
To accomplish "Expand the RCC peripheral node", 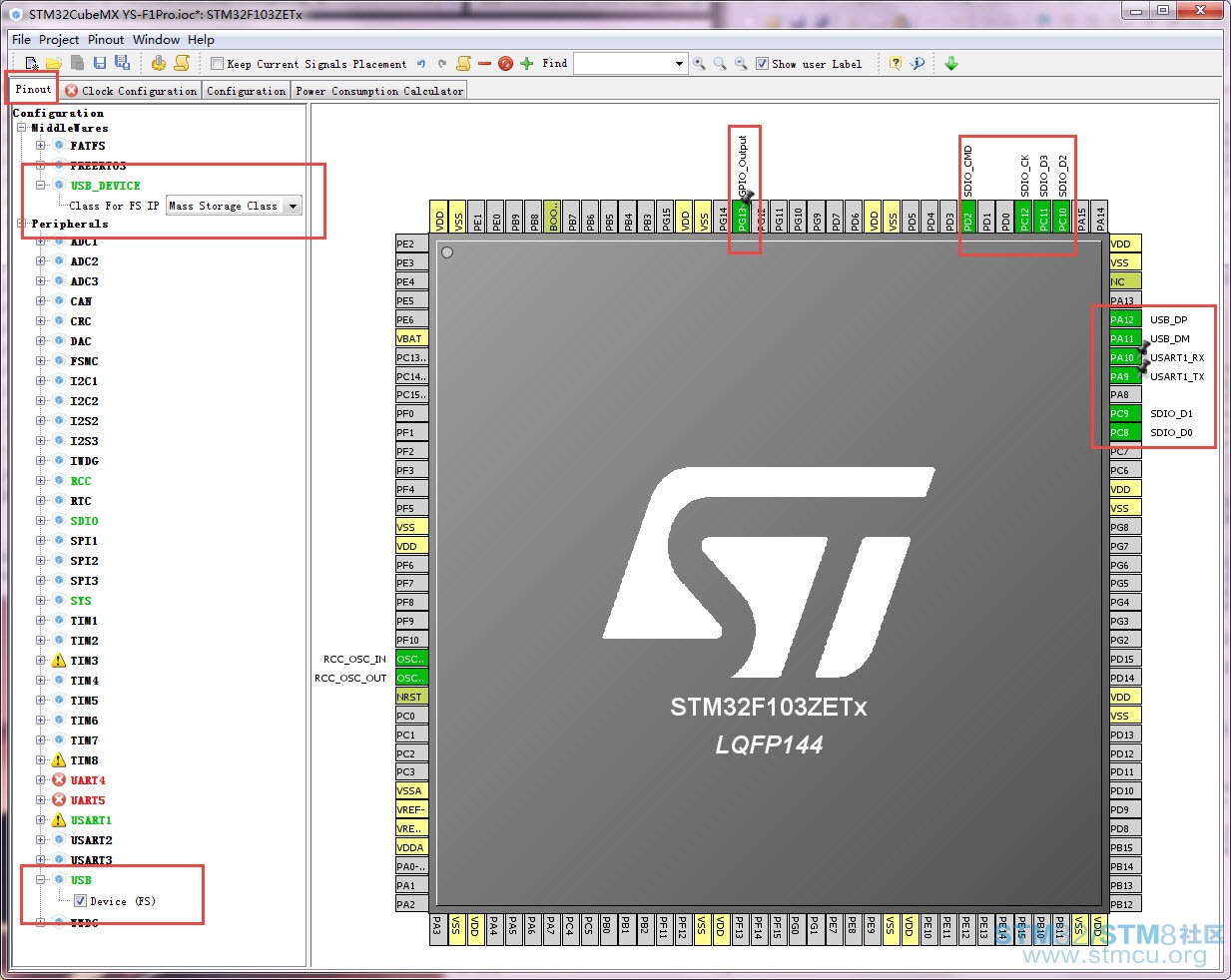I will pyautogui.click(x=41, y=481).
